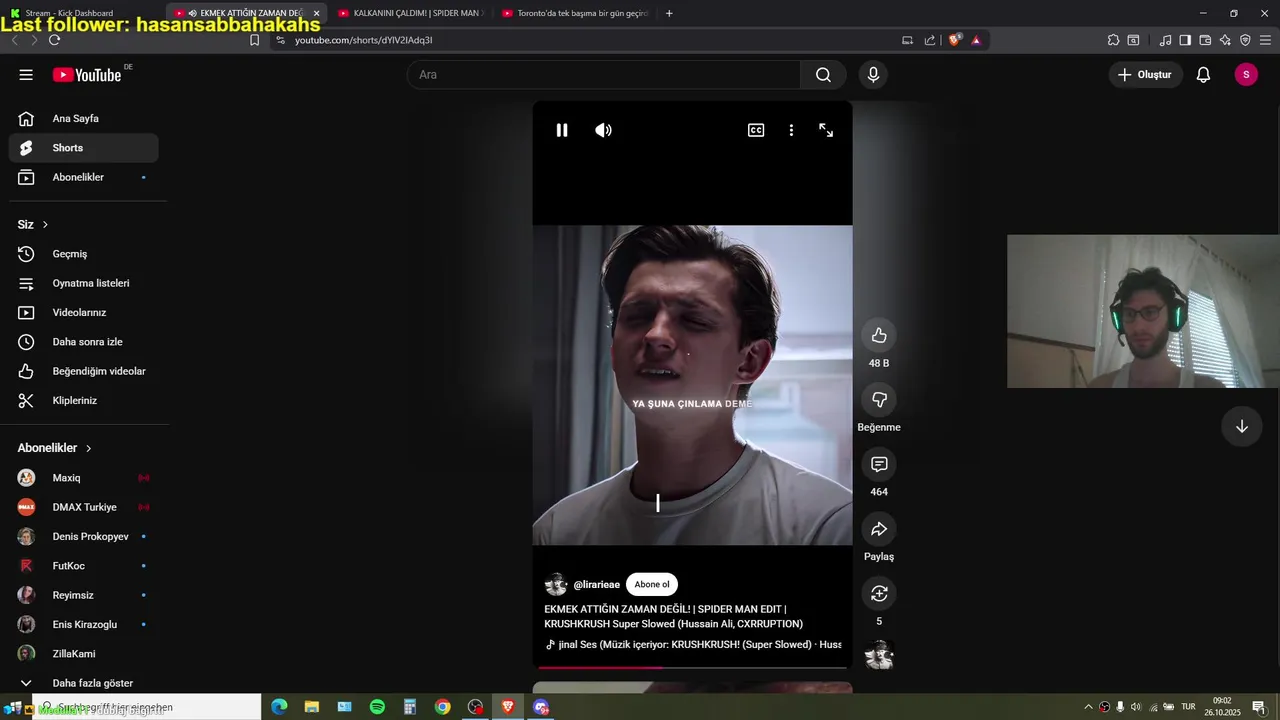Switch to the KALKANINI ÇALDIM browser tab
1280x720 pixels.
(410, 13)
